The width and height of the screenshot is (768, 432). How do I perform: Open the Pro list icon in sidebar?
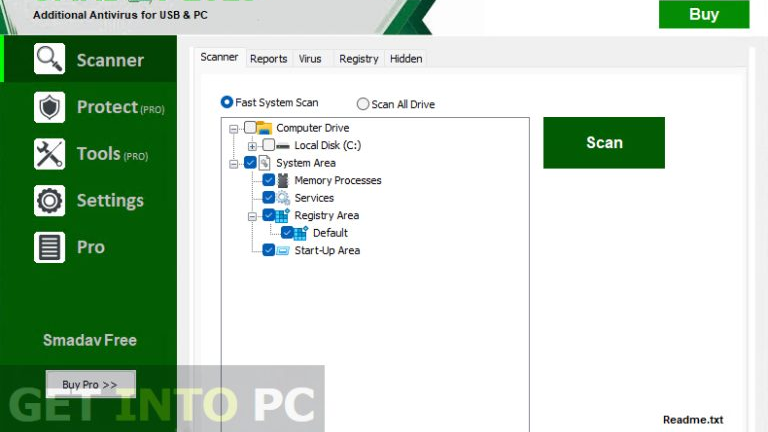coord(49,247)
